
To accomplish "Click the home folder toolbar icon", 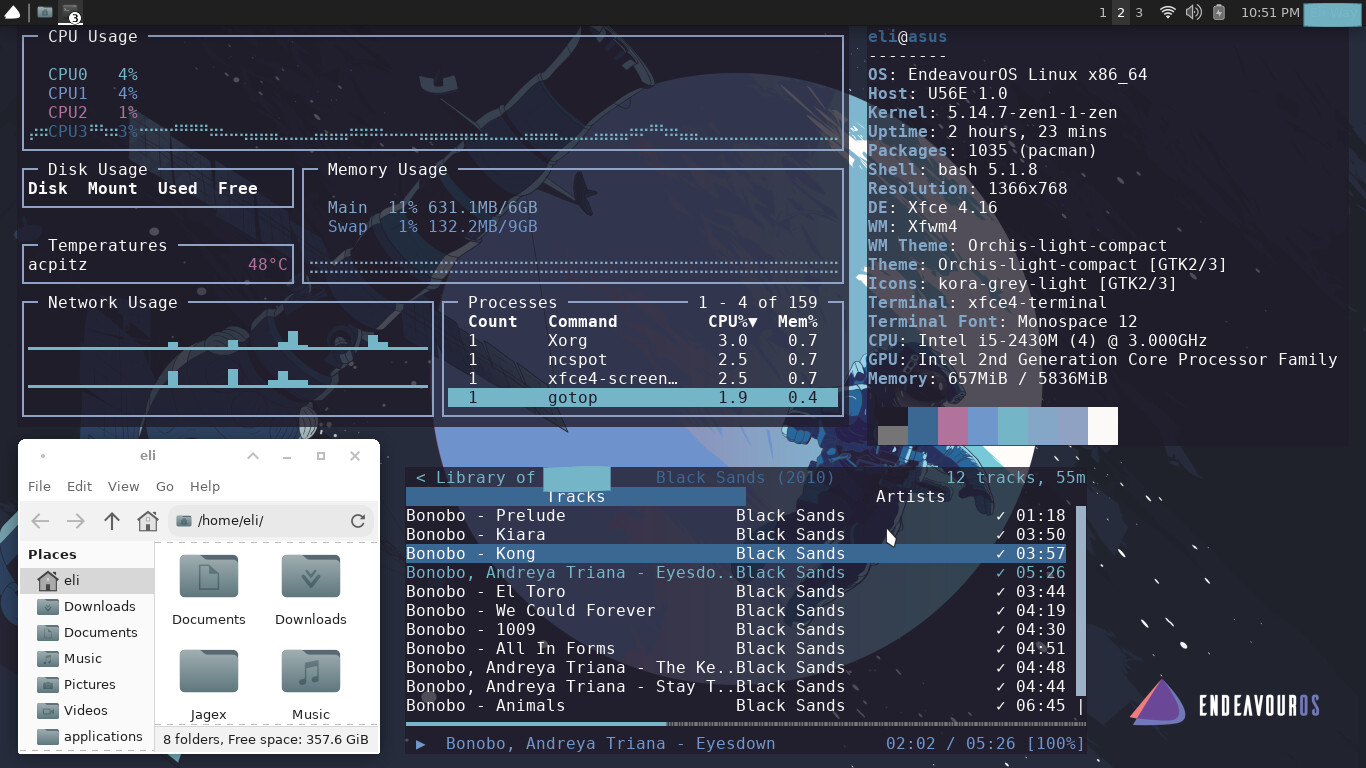I will [148, 520].
